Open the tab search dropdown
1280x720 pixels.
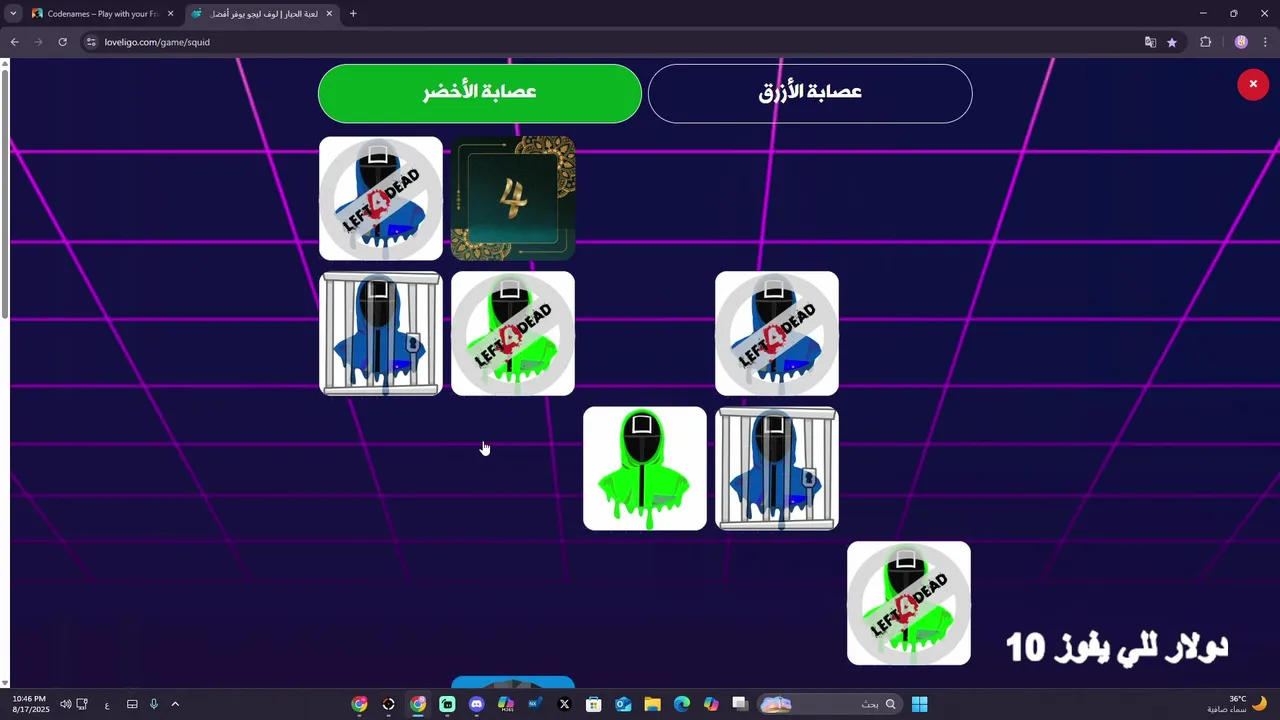pyautogui.click(x=13, y=14)
